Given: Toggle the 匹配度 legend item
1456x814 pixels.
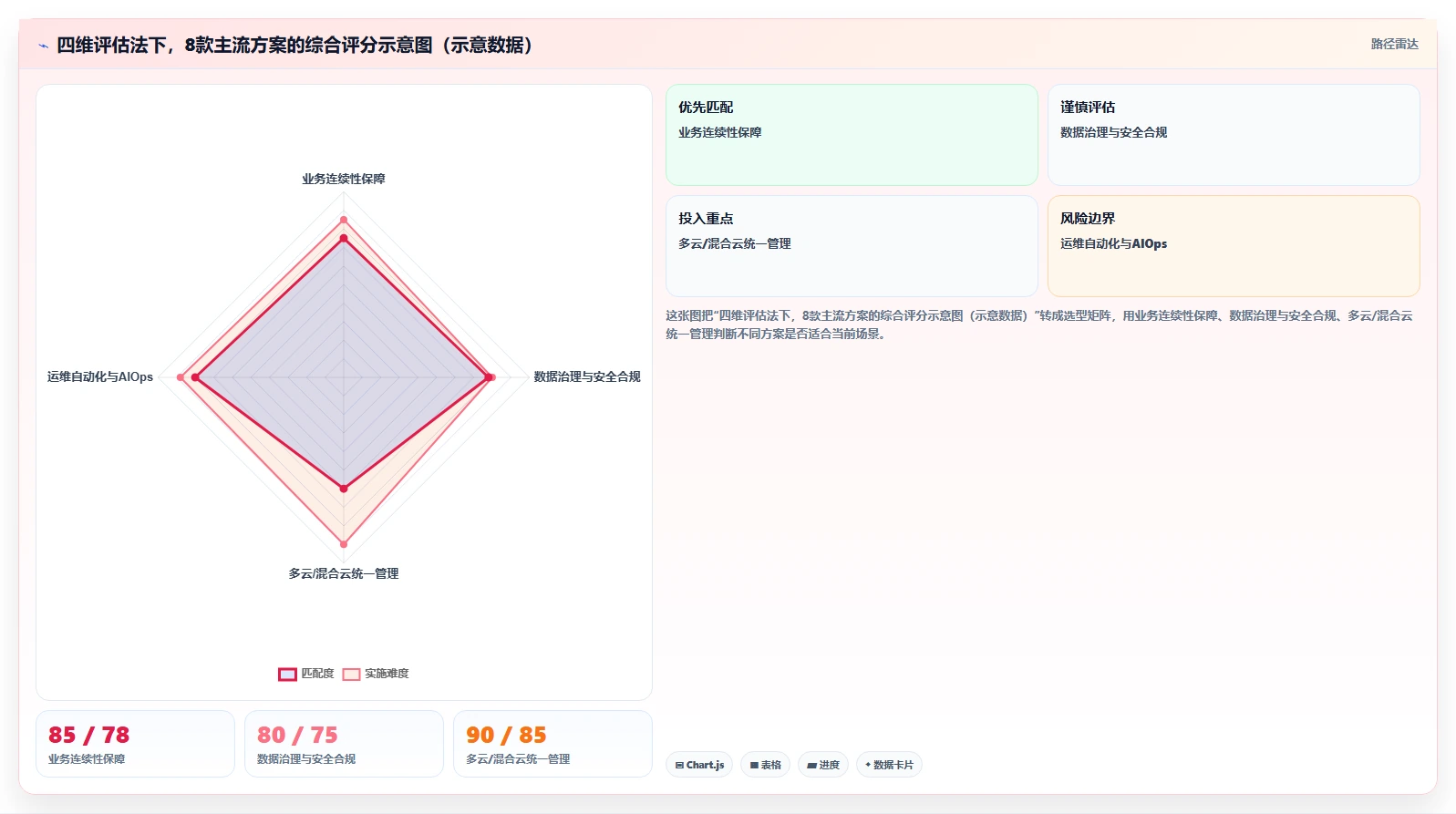Looking at the screenshot, I should [306, 674].
